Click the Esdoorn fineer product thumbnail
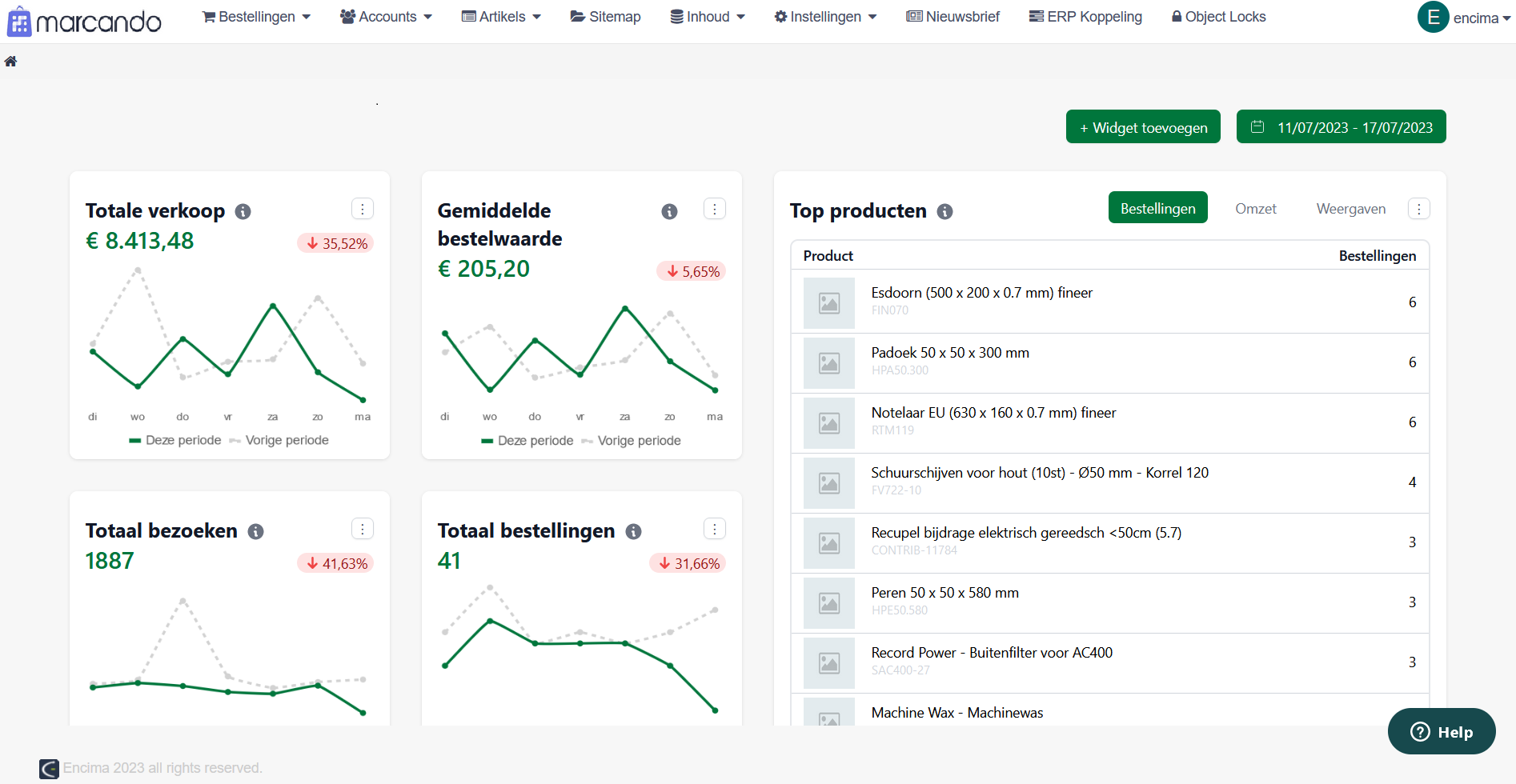 click(829, 303)
